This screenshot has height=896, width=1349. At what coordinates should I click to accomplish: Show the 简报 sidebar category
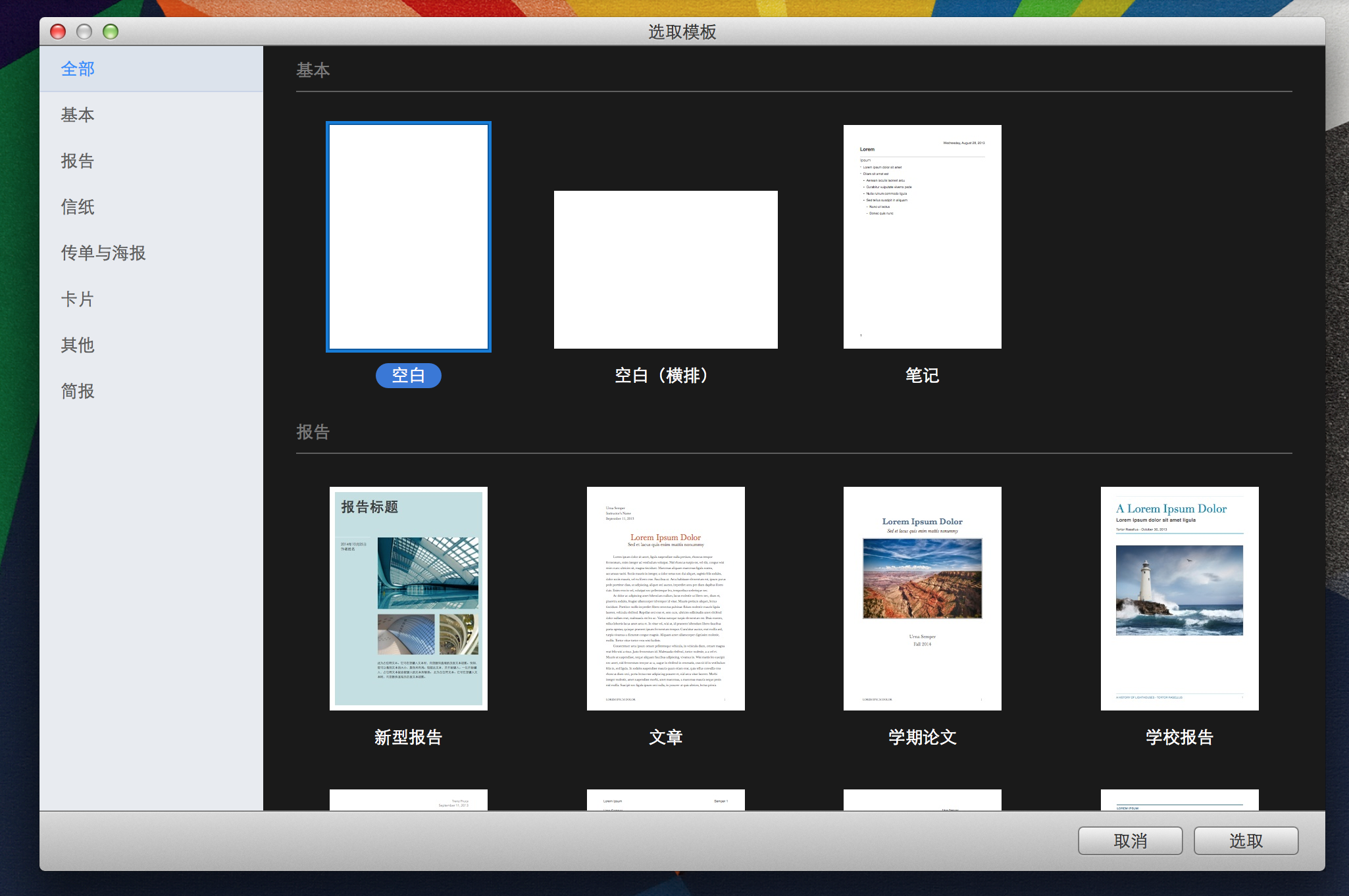coord(151,391)
